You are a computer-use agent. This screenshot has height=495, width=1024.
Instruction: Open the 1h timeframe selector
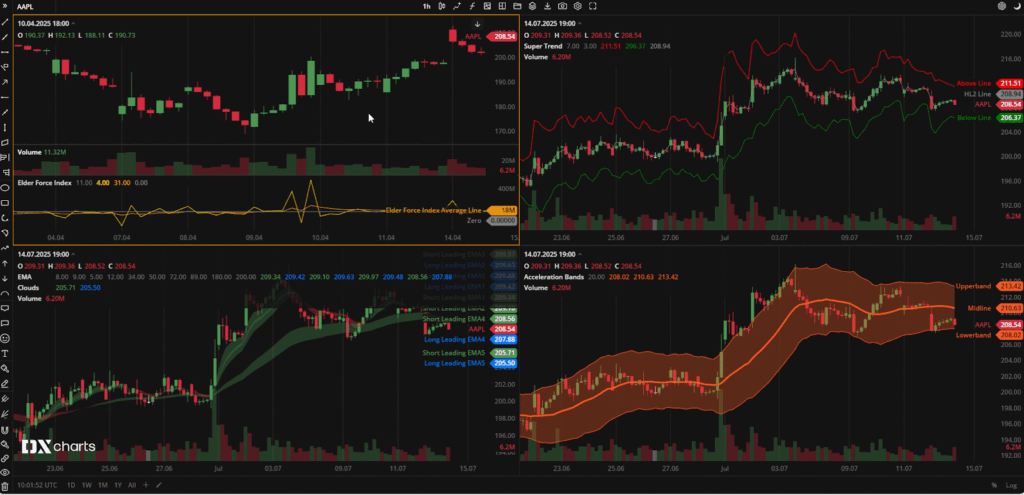coord(427,6)
